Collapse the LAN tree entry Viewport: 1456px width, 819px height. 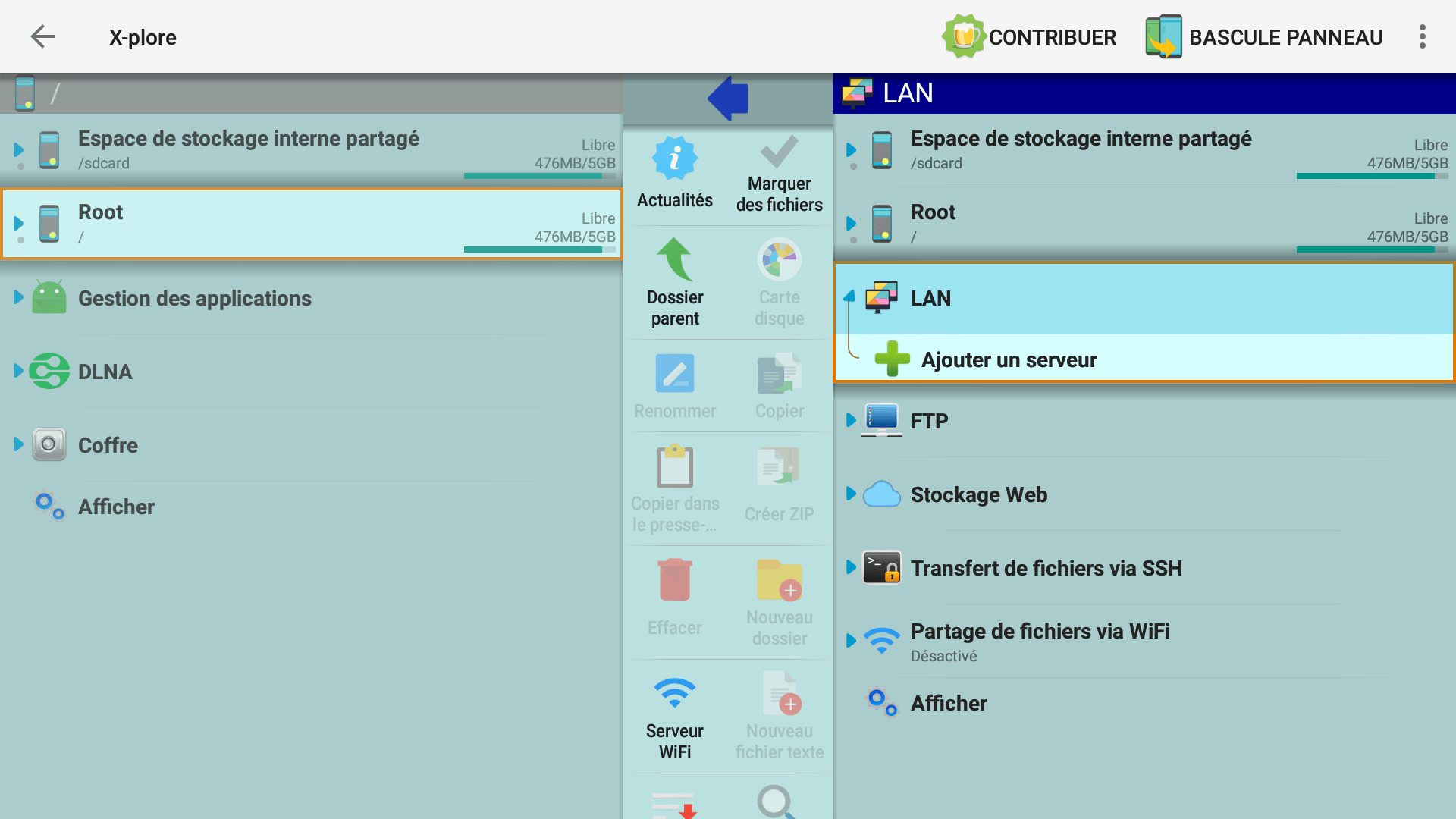click(930, 298)
